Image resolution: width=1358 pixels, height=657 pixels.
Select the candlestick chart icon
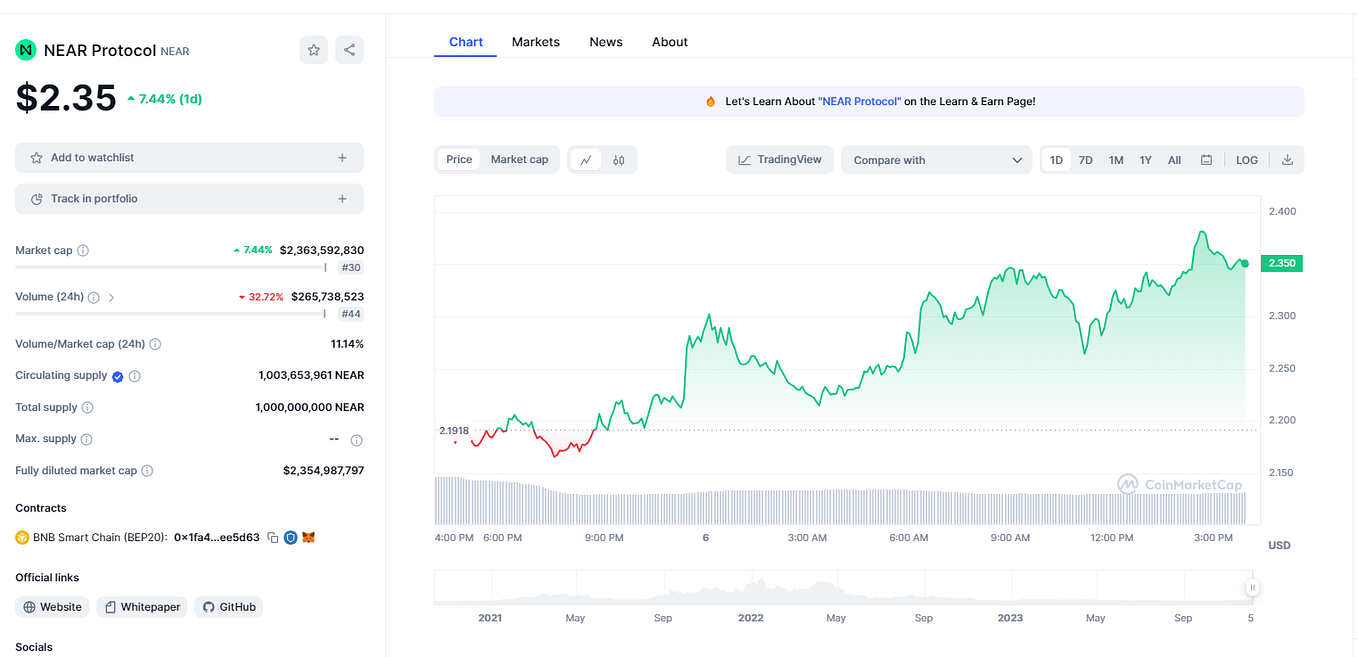pos(618,159)
